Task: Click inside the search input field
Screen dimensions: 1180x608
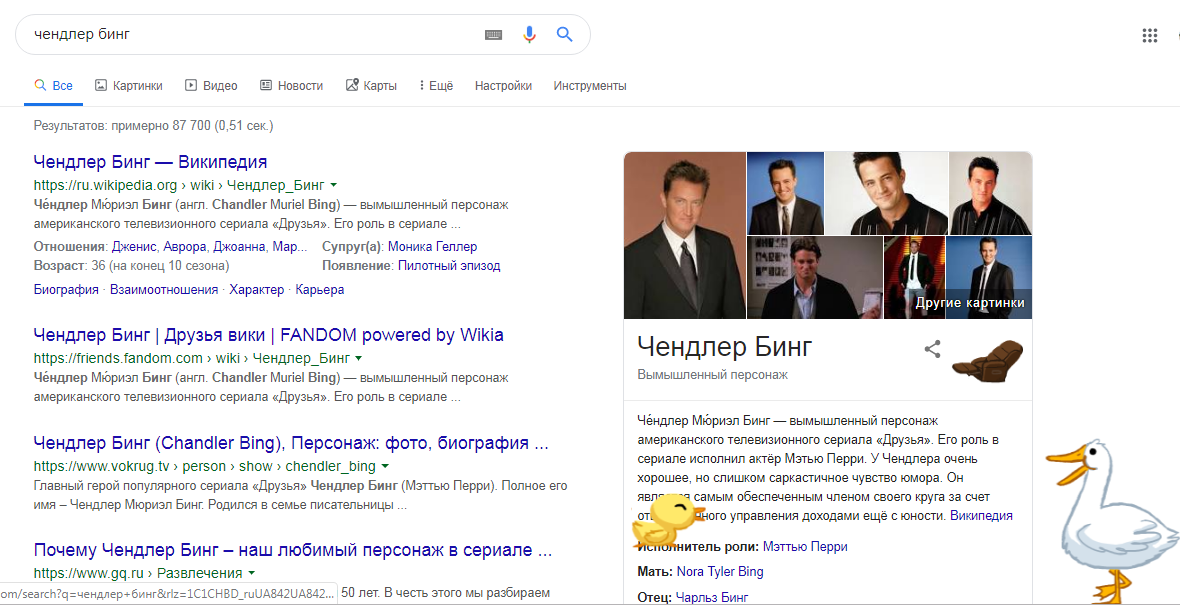Action: pos(250,35)
